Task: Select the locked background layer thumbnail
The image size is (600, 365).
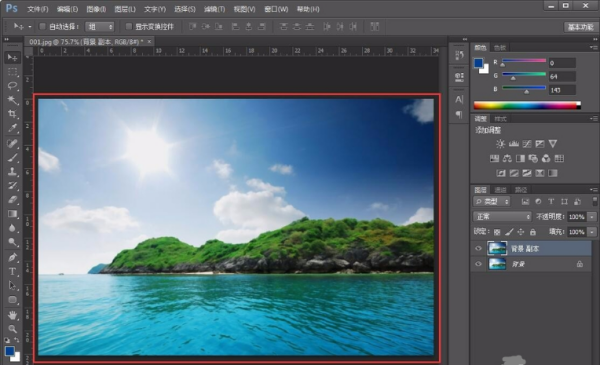Action: click(x=497, y=264)
